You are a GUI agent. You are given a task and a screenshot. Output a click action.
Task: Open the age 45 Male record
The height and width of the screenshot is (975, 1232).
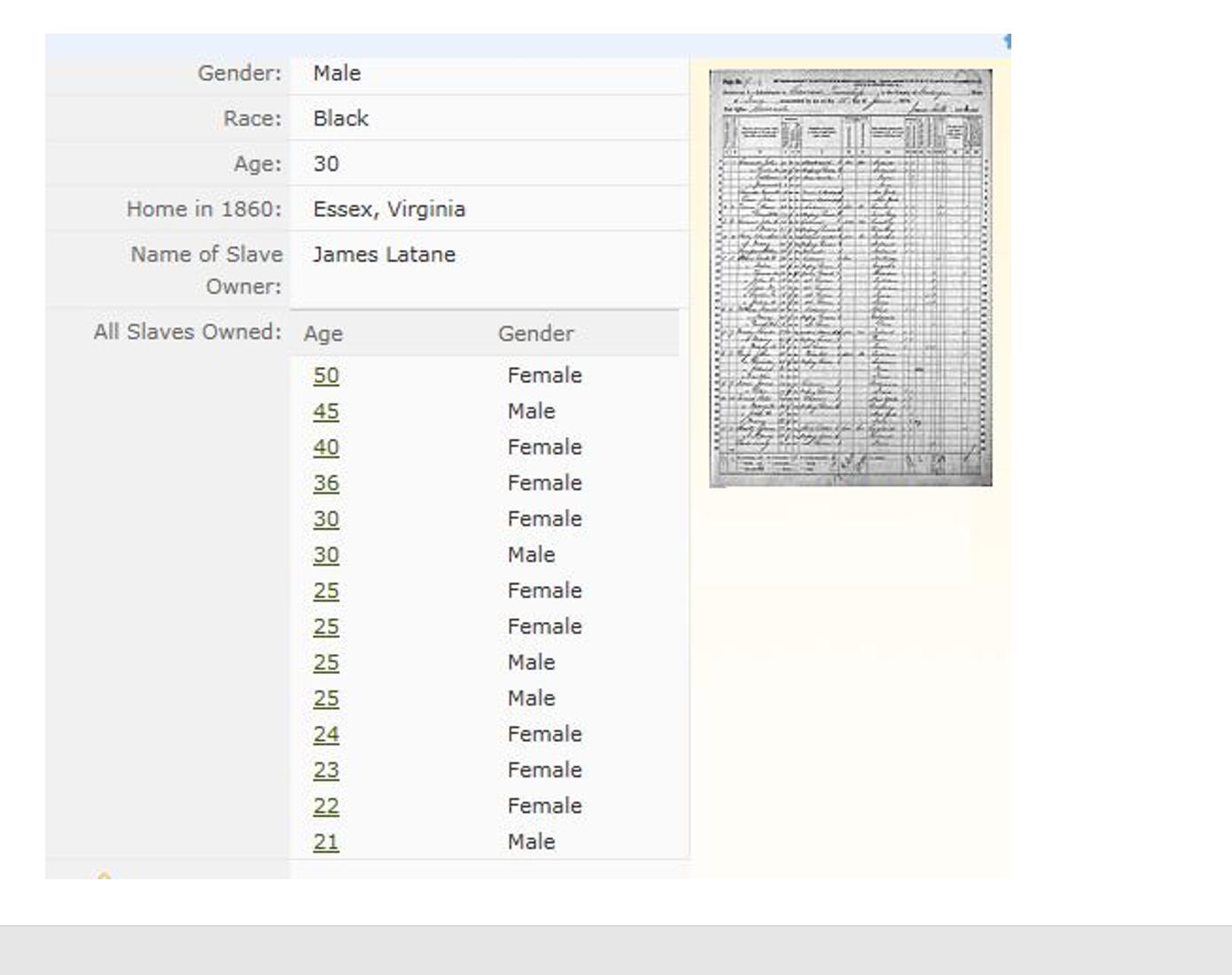click(x=326, y=411)
